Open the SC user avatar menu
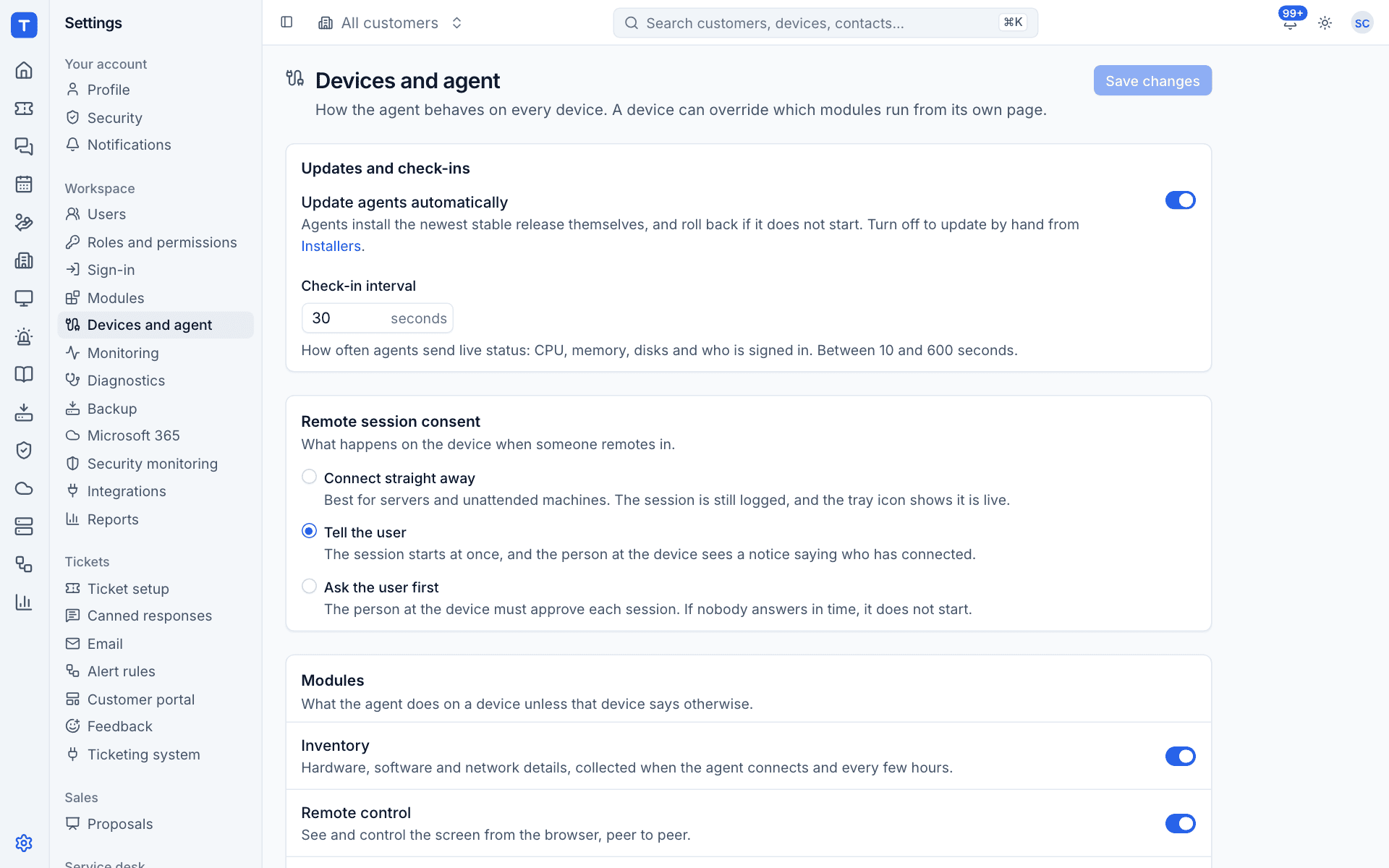 (x=1362, y=22)
